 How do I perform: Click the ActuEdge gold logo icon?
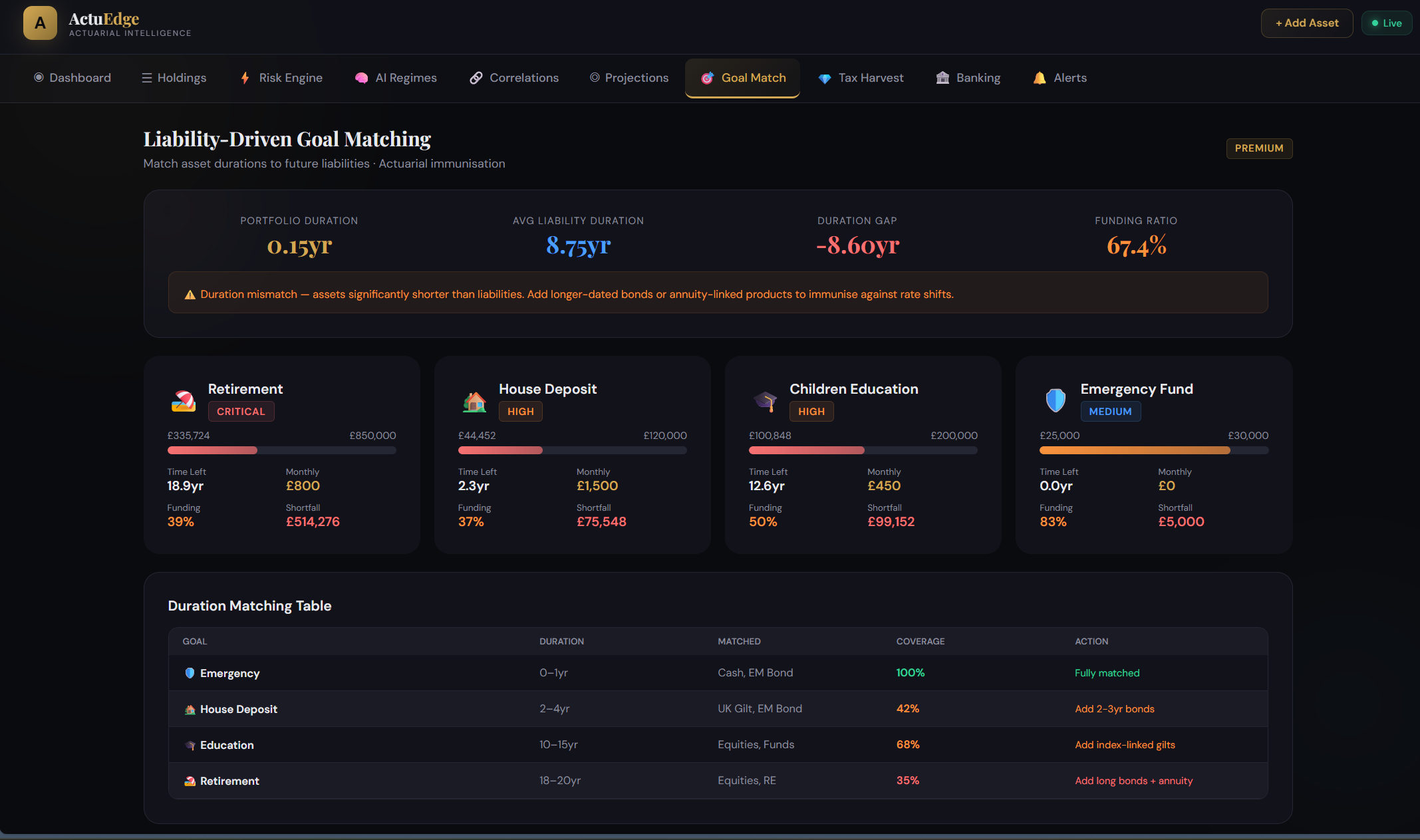40,23
